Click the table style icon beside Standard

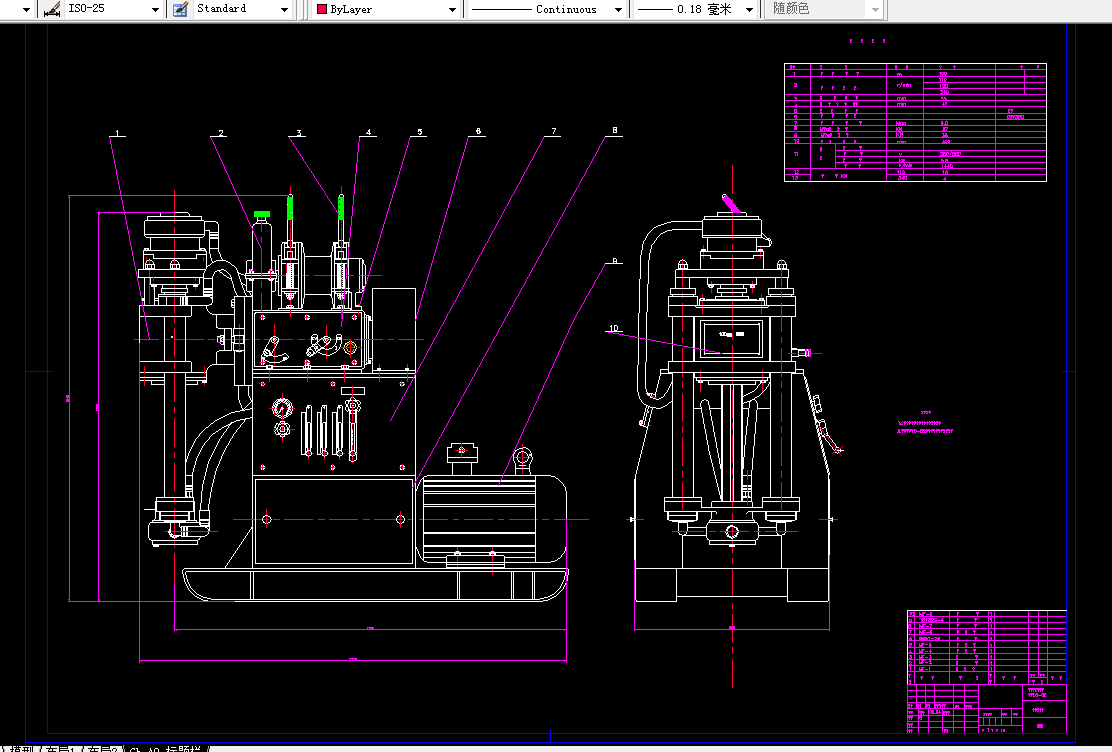(x=181, y=9)
